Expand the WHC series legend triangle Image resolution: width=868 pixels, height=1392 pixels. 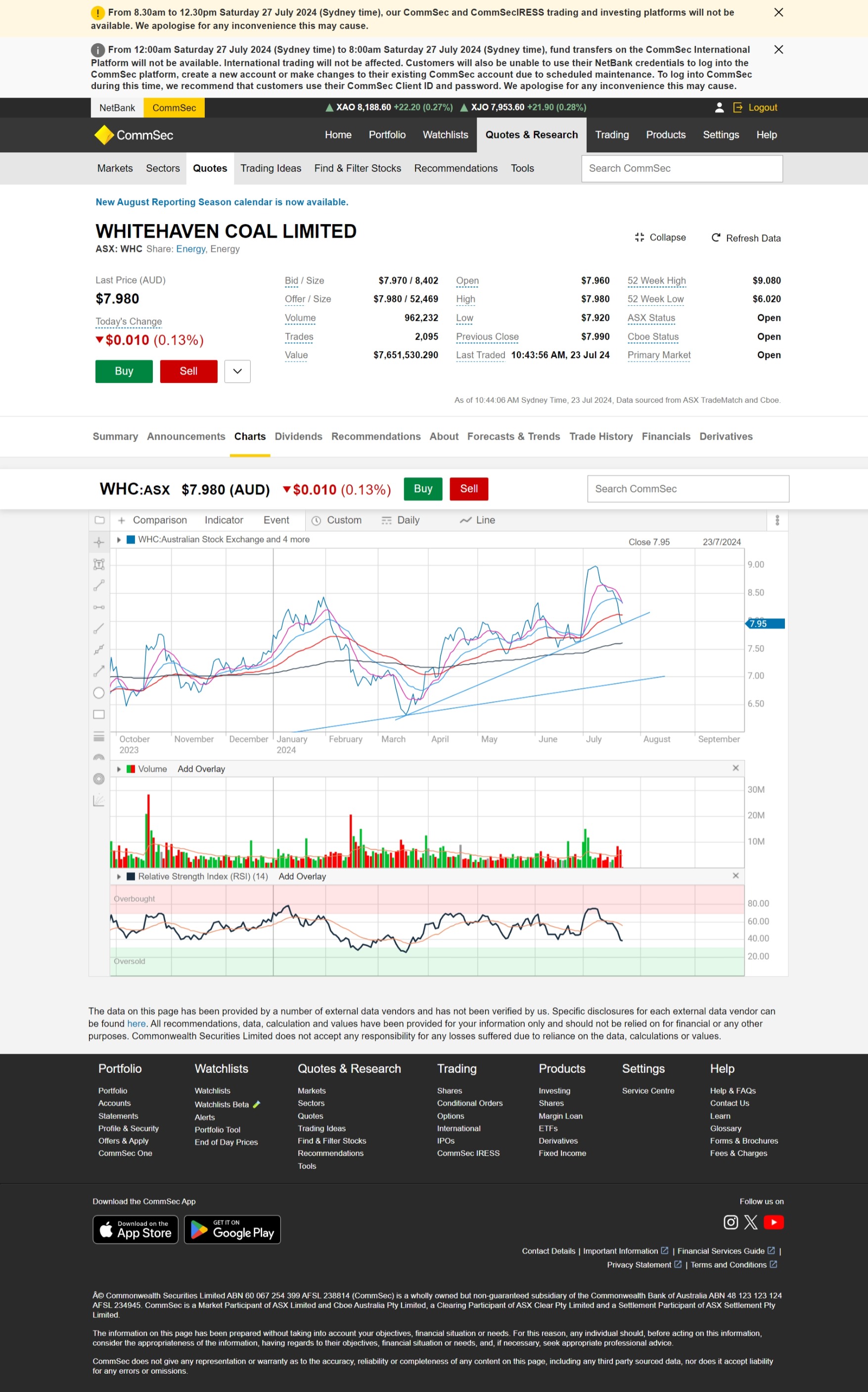[119, 540]
